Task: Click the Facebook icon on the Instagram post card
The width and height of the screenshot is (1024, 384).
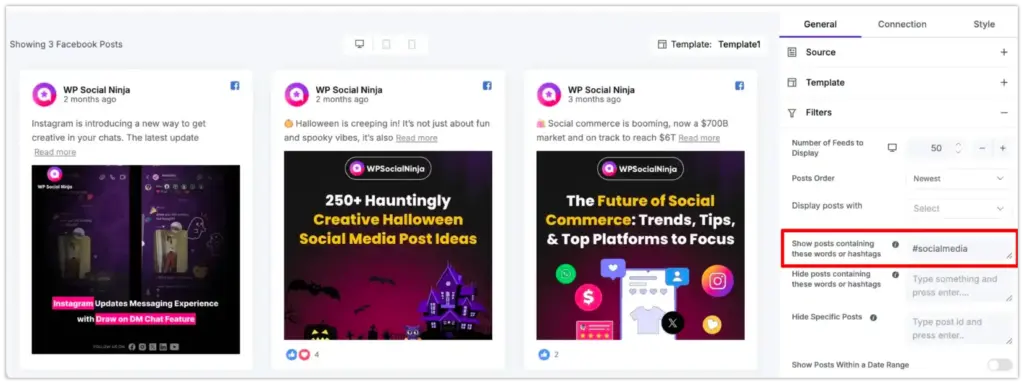Action: [x=234, y=86]
